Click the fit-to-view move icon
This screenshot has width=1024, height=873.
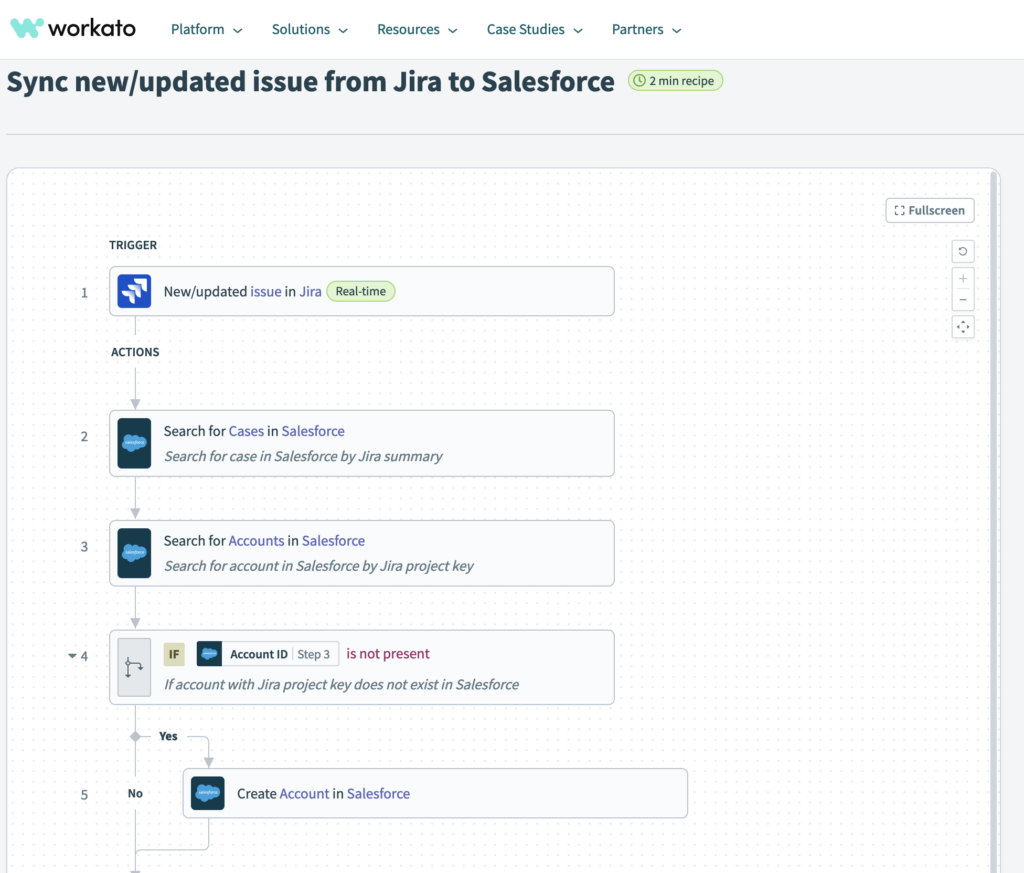click(963, 327)
